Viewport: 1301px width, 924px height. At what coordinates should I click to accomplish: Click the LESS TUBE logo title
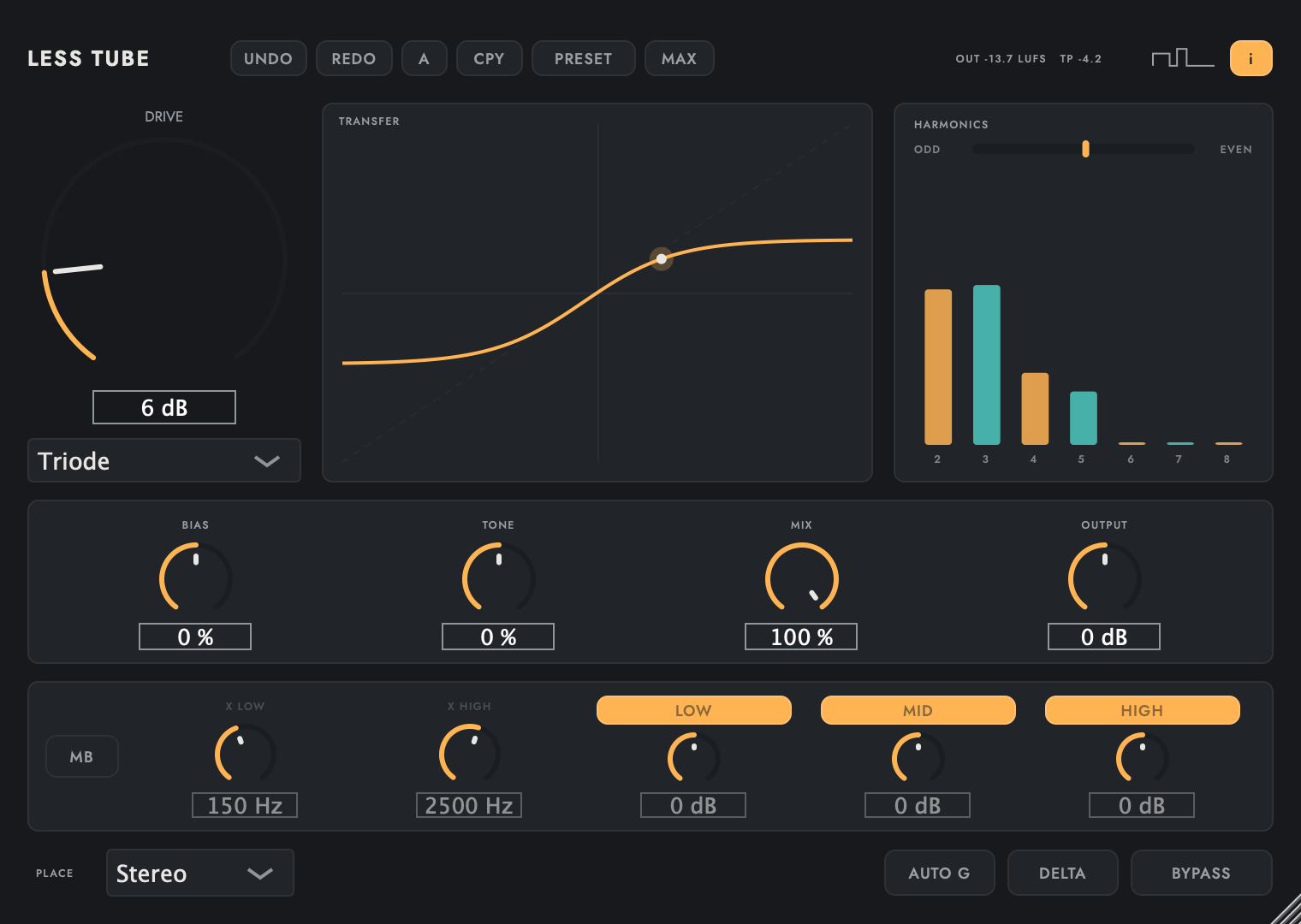coord(88,58)
